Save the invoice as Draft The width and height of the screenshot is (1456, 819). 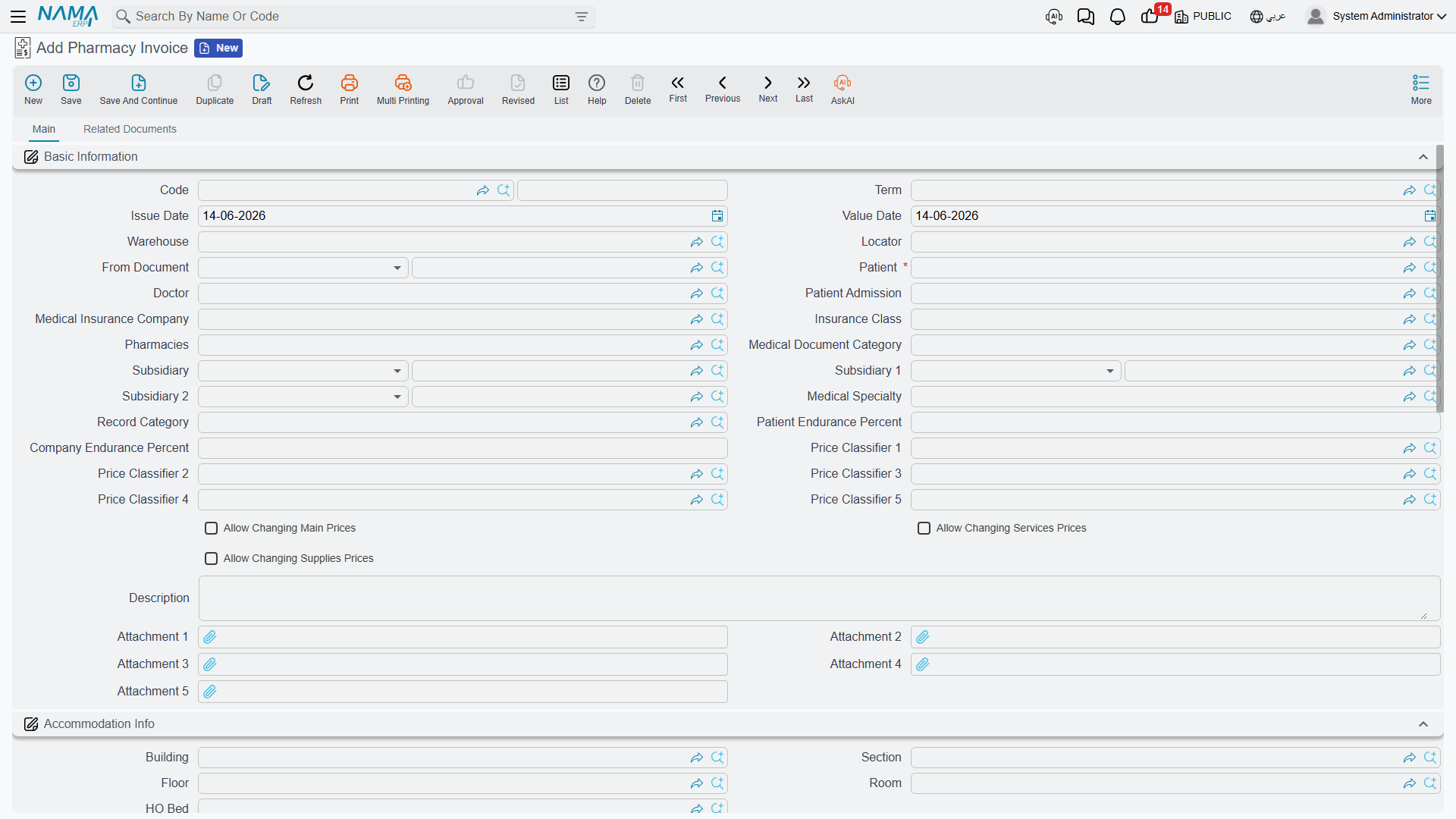pos(262,89)
